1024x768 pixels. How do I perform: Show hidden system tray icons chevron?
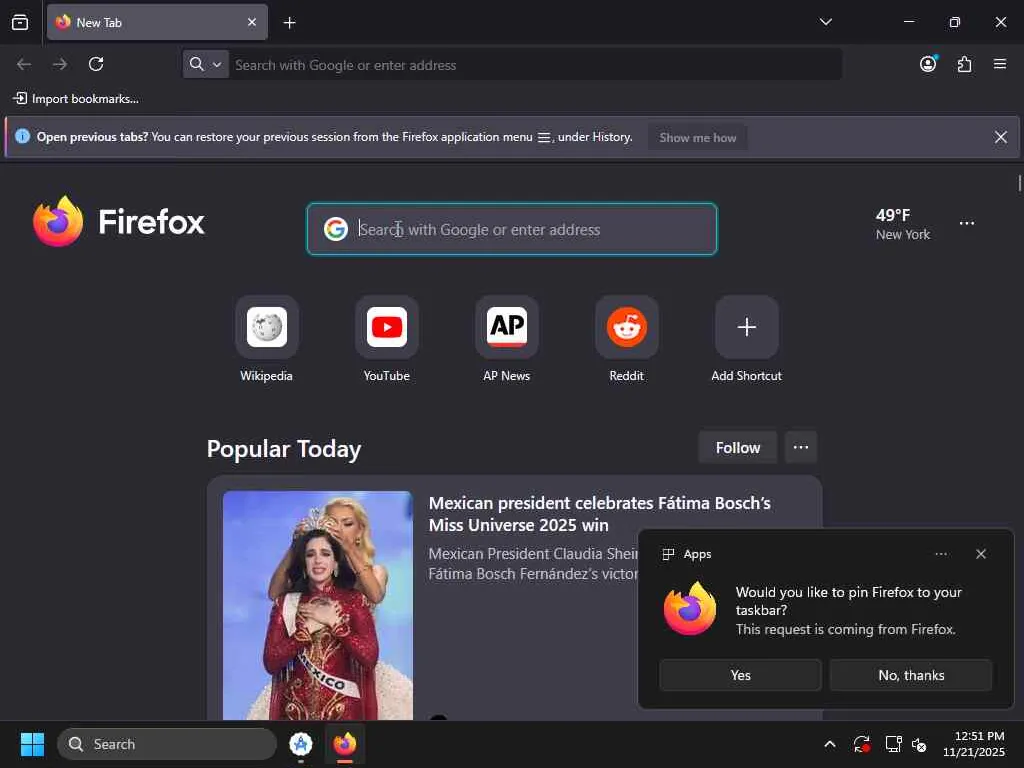click(829, 744)
